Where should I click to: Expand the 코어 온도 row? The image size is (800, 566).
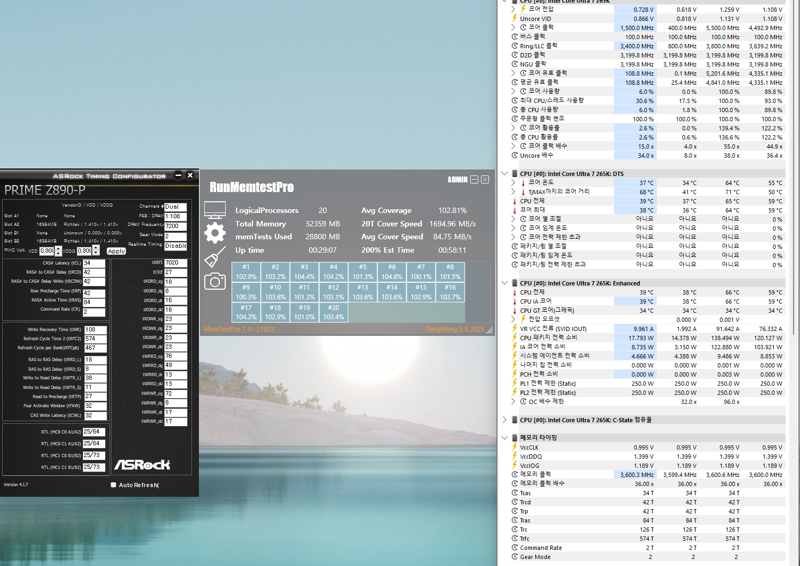point(513,182)
